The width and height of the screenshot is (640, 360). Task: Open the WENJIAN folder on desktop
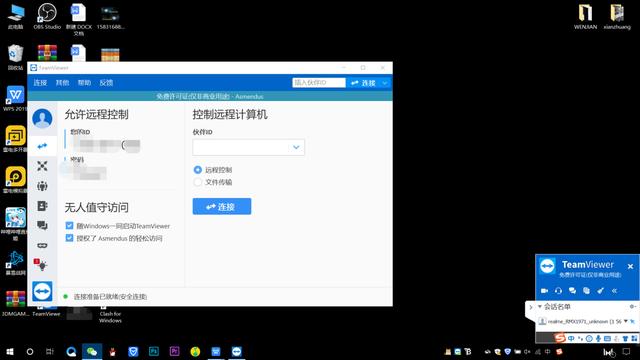(x=585, y=16)
